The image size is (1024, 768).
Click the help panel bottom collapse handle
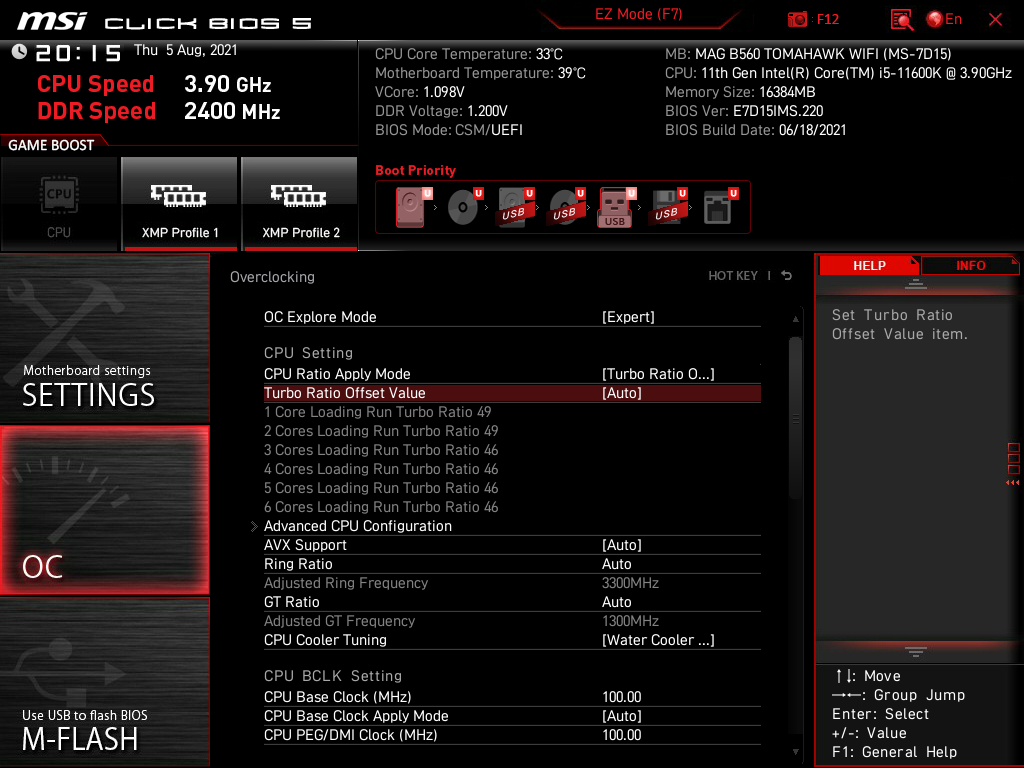pos(916,651)
